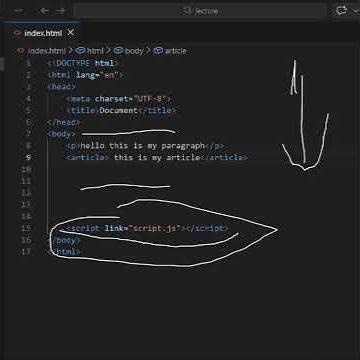Click the 'html lang="en"' code line
This screenshot has width=360, height=360.
pos(85,75)
